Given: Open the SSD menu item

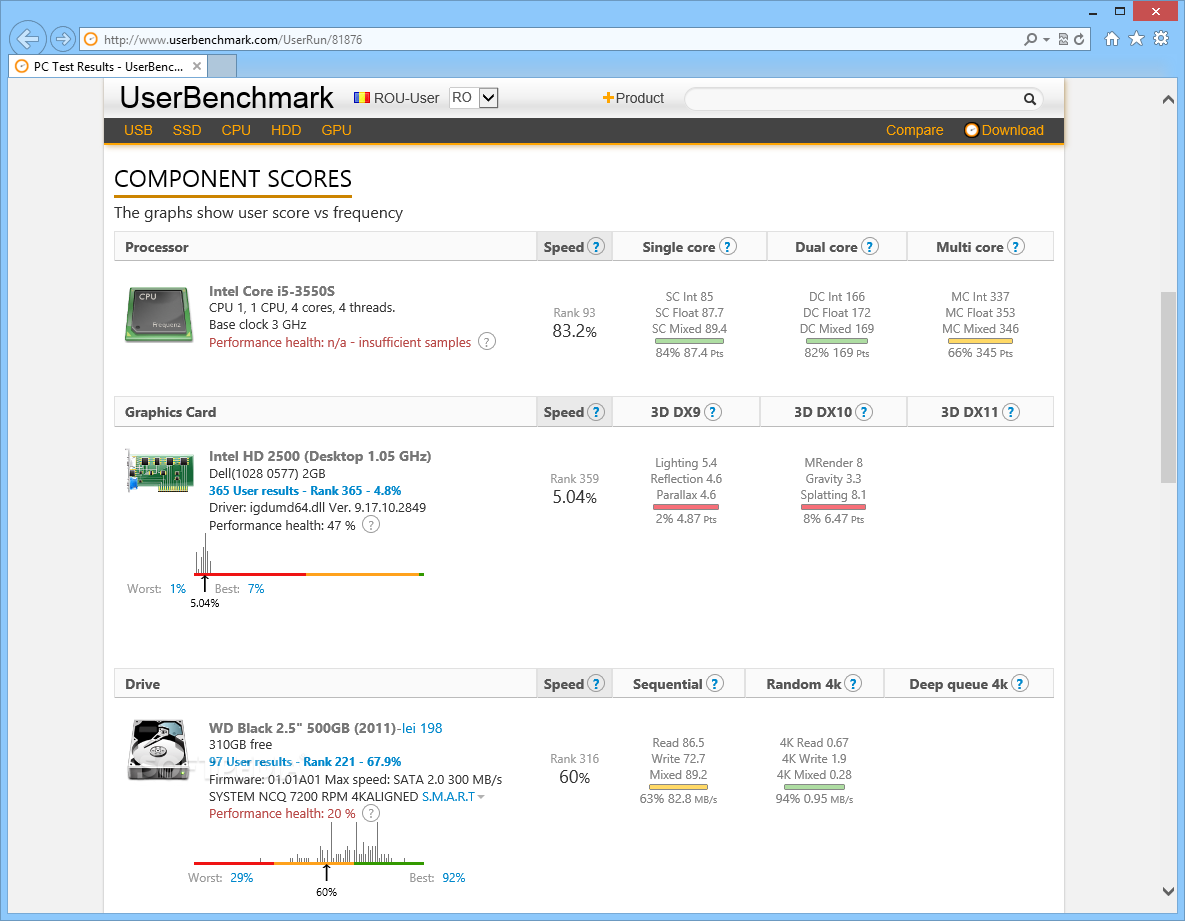Looking at the screenshot, I should coord(187,130).
